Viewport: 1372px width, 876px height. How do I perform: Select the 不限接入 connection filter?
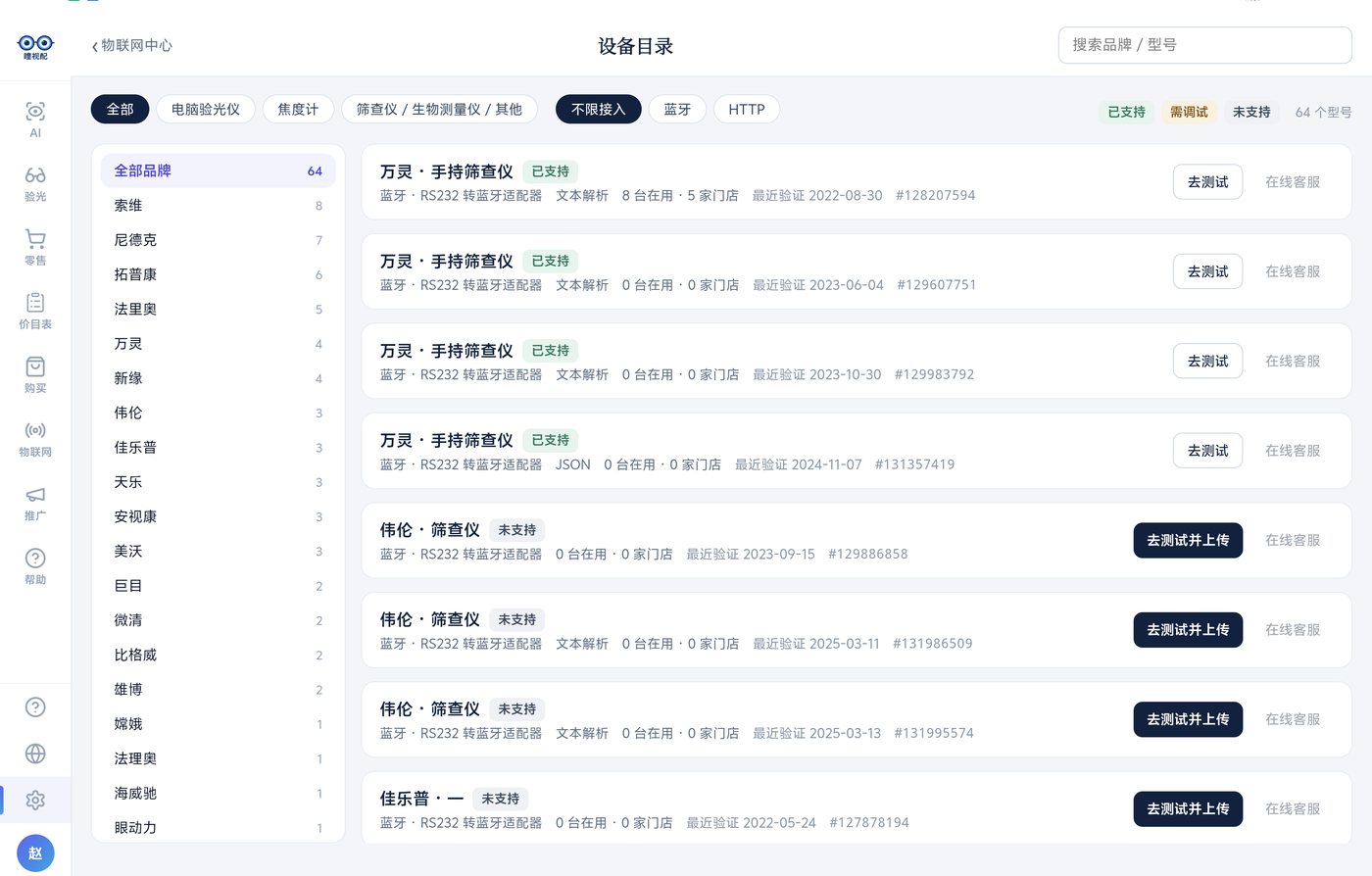598,109
